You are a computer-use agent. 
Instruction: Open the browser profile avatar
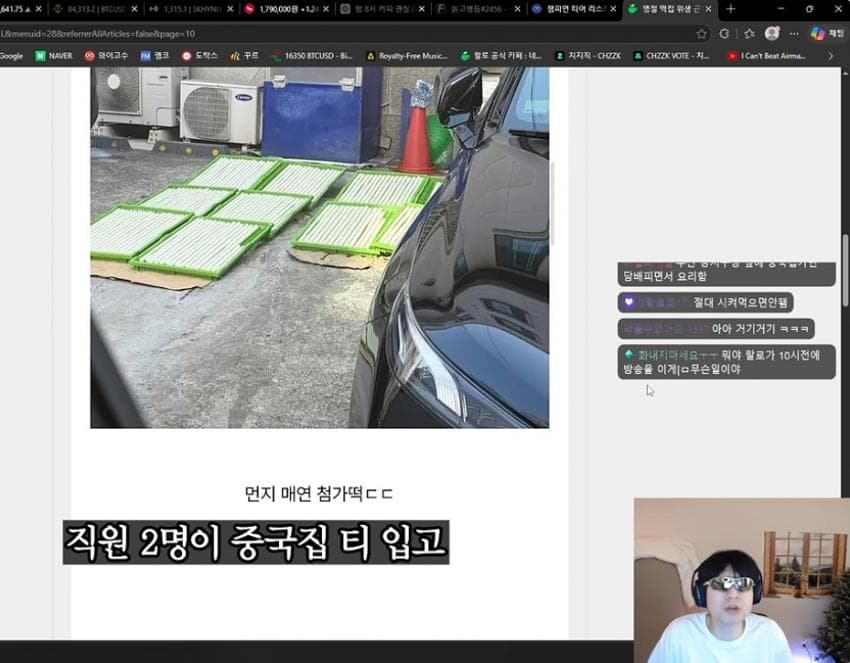pos(772,34)
